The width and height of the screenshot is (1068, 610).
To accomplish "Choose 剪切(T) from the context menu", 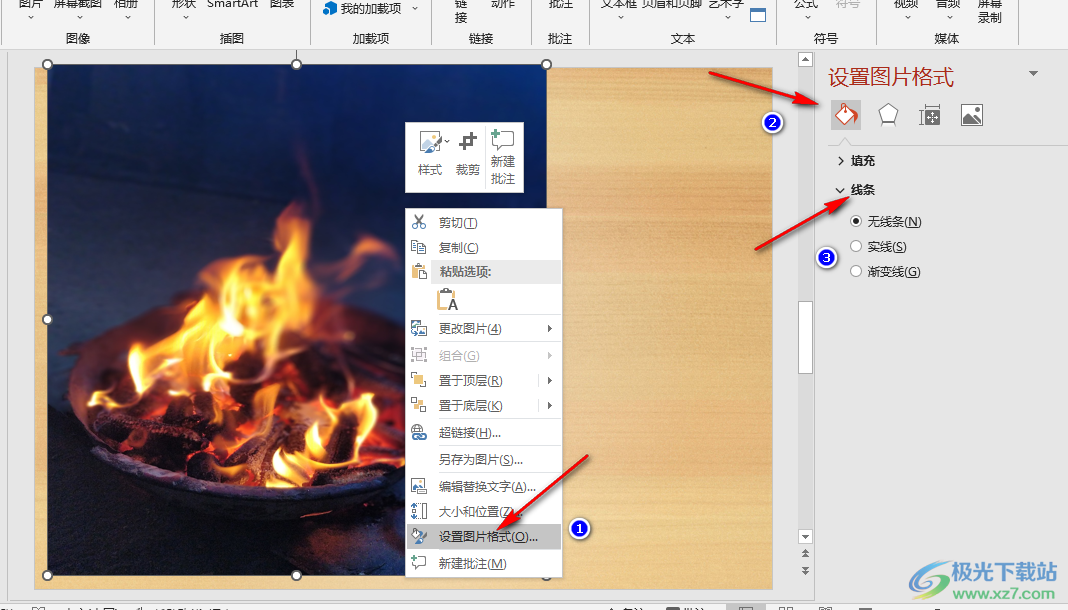I will click(x=484, y=223).
